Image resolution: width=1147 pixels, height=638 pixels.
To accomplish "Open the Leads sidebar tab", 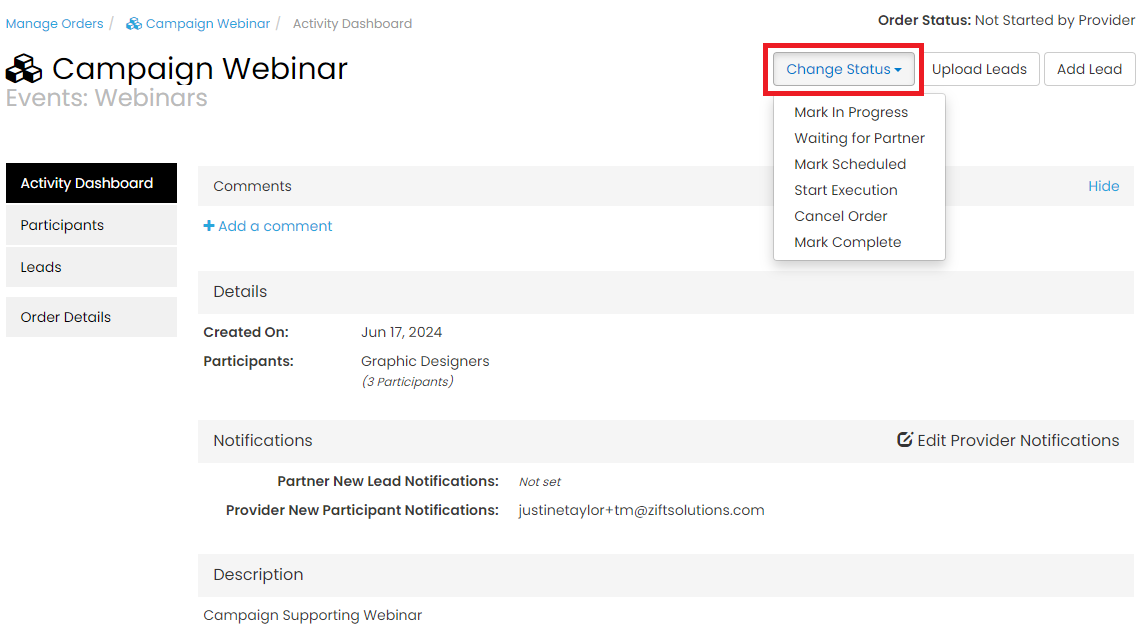I will click(x=91, y=267).
